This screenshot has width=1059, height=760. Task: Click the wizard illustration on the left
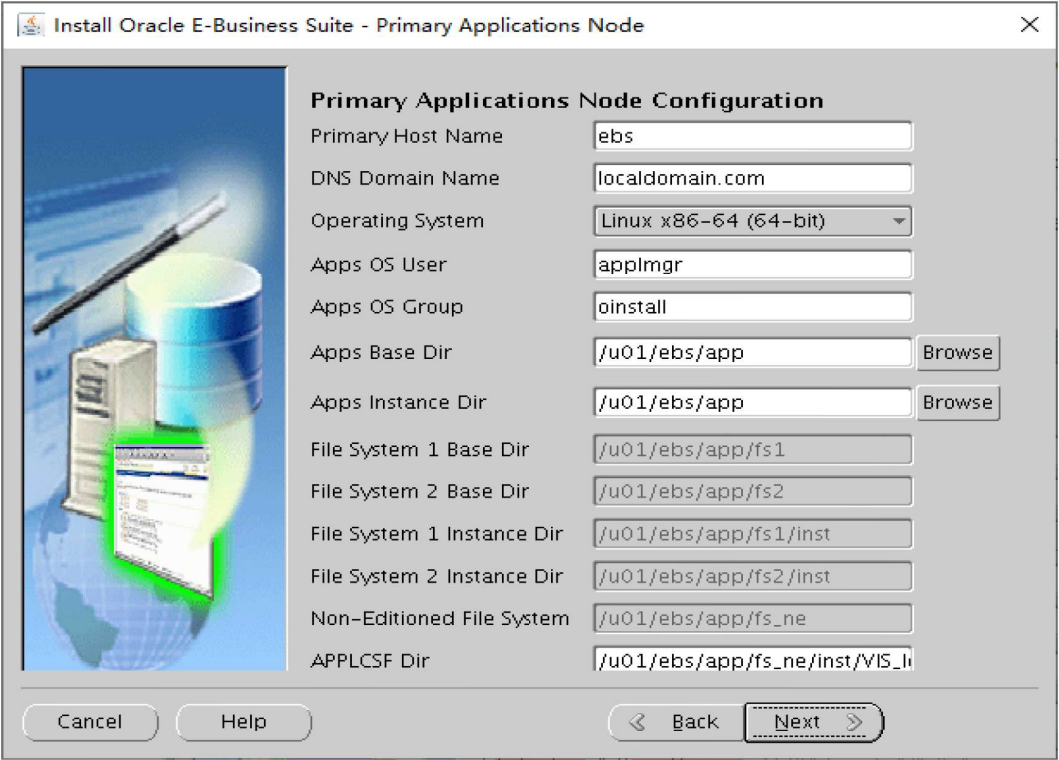pos(155,369)
